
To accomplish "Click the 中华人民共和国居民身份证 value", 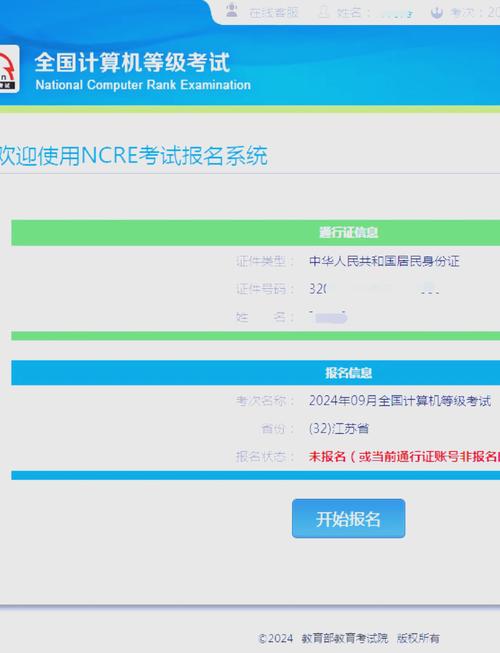I will 384,262.
